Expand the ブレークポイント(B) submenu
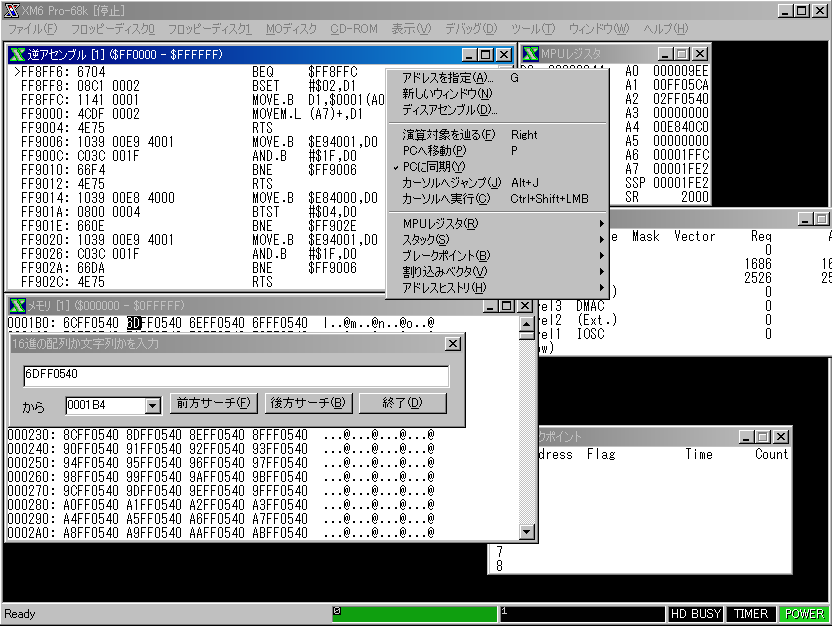The width and height of the screenshot is (832, 626). point(497,256)
